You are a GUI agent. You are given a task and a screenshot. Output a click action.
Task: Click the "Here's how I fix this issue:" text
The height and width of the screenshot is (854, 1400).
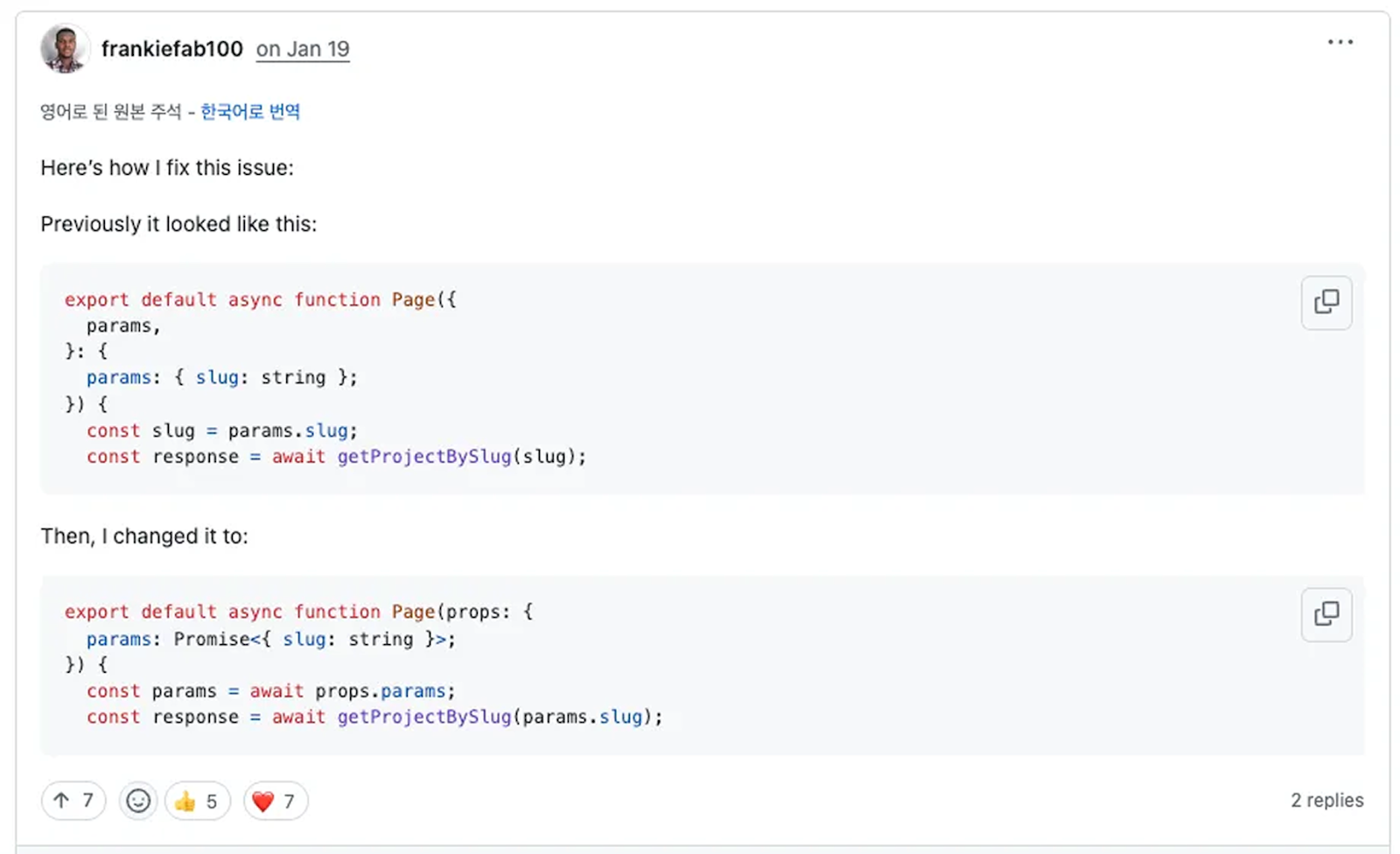pos(167,168)
